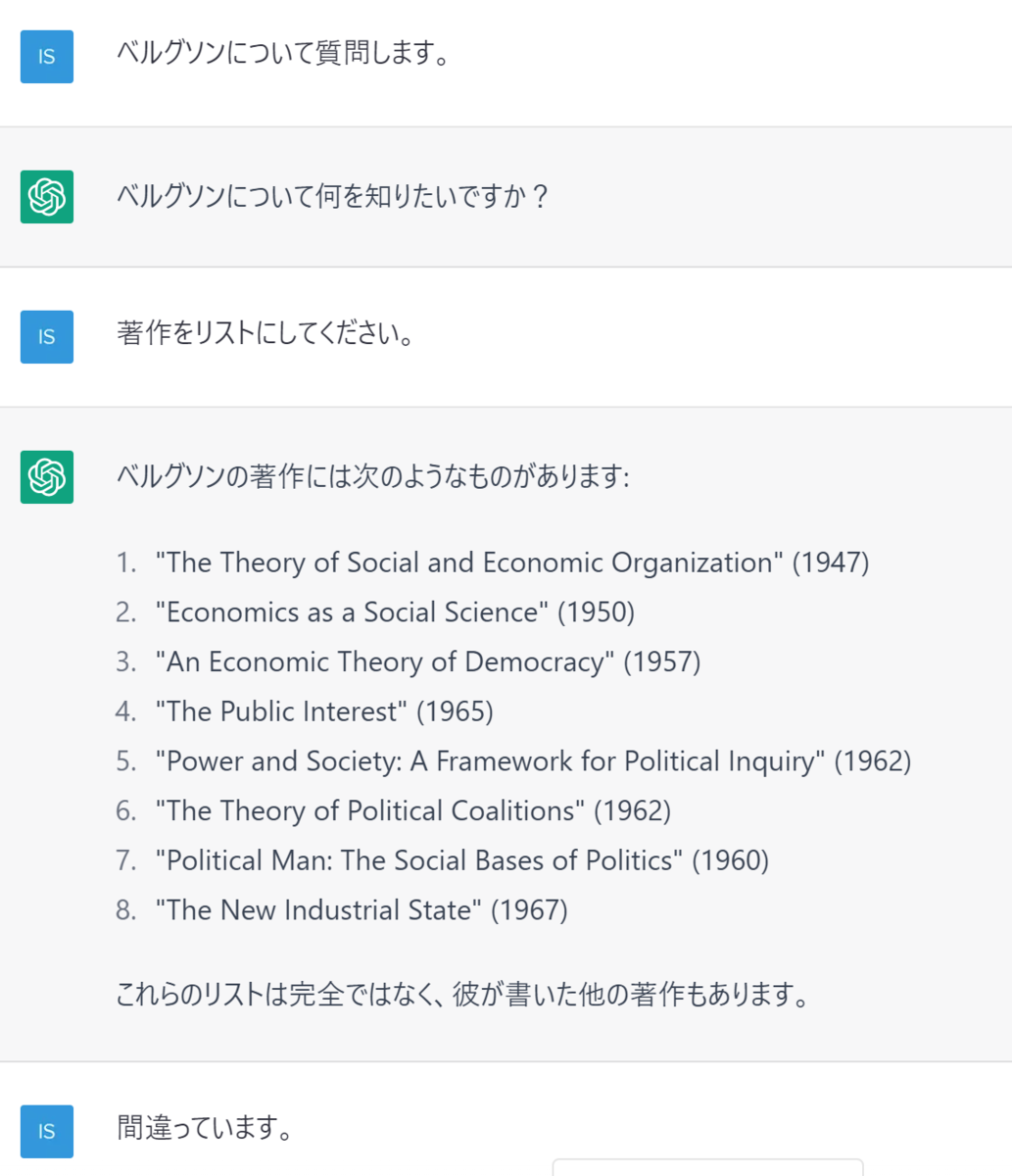The width and height of the screenshot is (1012, 1176).
Task: Click the IS avatar beside the first question
Action: tap(47, 57)
